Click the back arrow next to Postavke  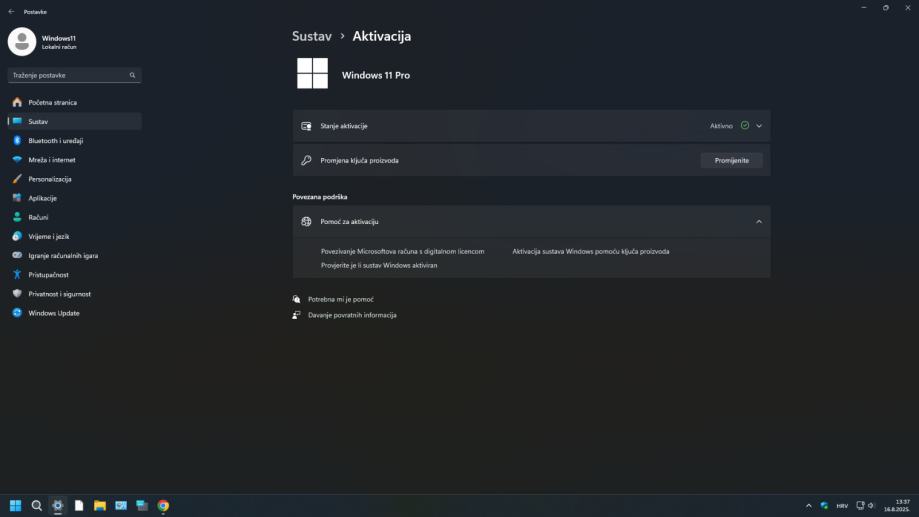[11, 12]
